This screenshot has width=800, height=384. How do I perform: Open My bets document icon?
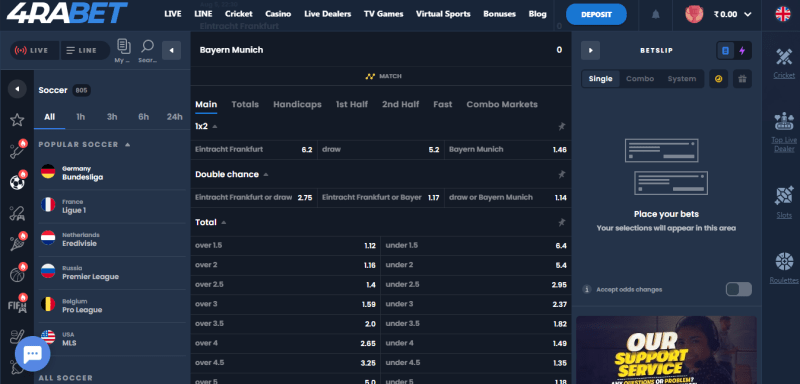point(123,46)
